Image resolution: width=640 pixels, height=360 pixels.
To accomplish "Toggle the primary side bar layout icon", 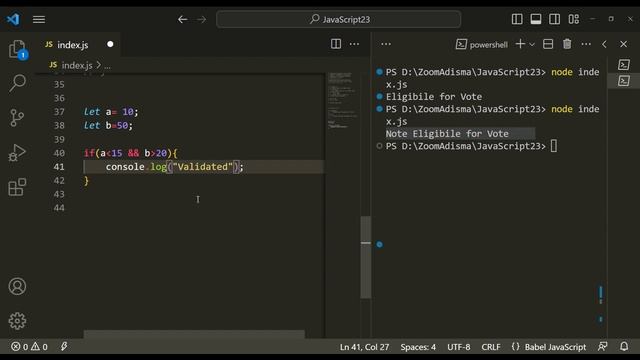I will tap(517, 19).
